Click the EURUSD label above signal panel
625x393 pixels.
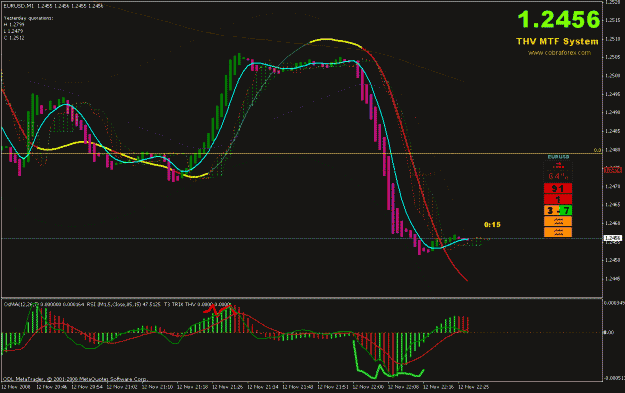[x=558, y=157]
